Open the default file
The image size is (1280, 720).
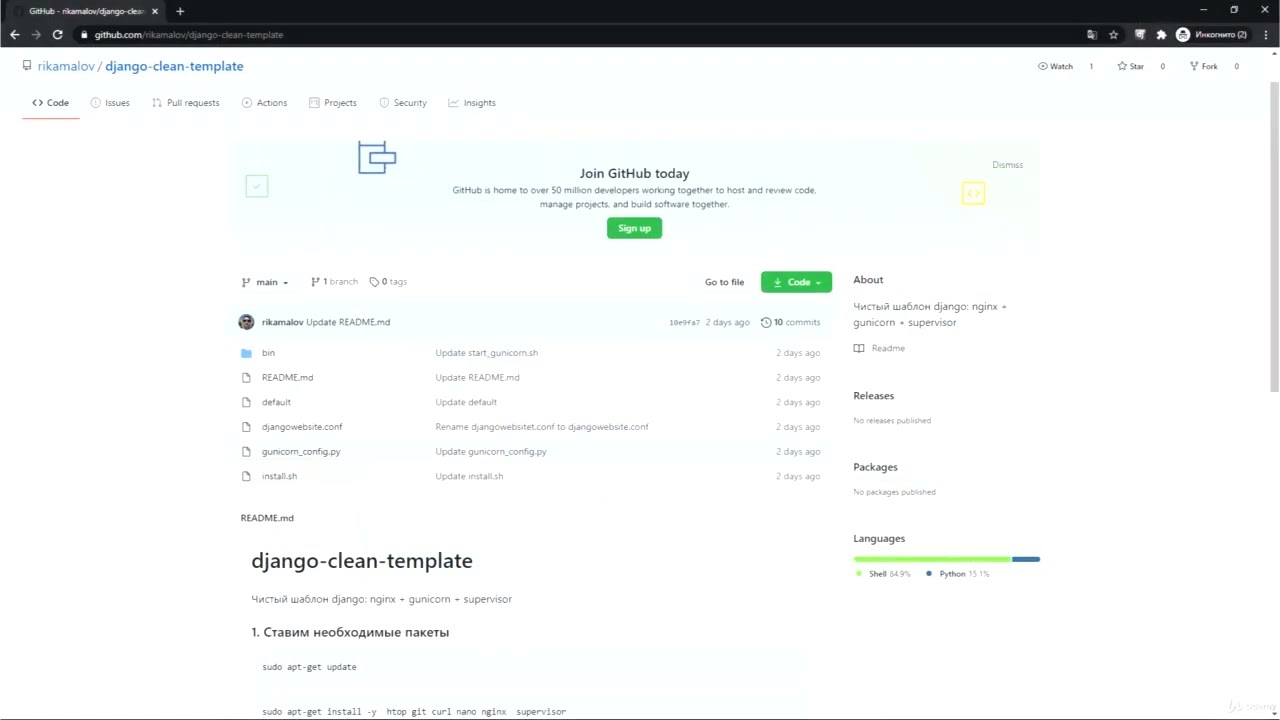click(276, 402)
